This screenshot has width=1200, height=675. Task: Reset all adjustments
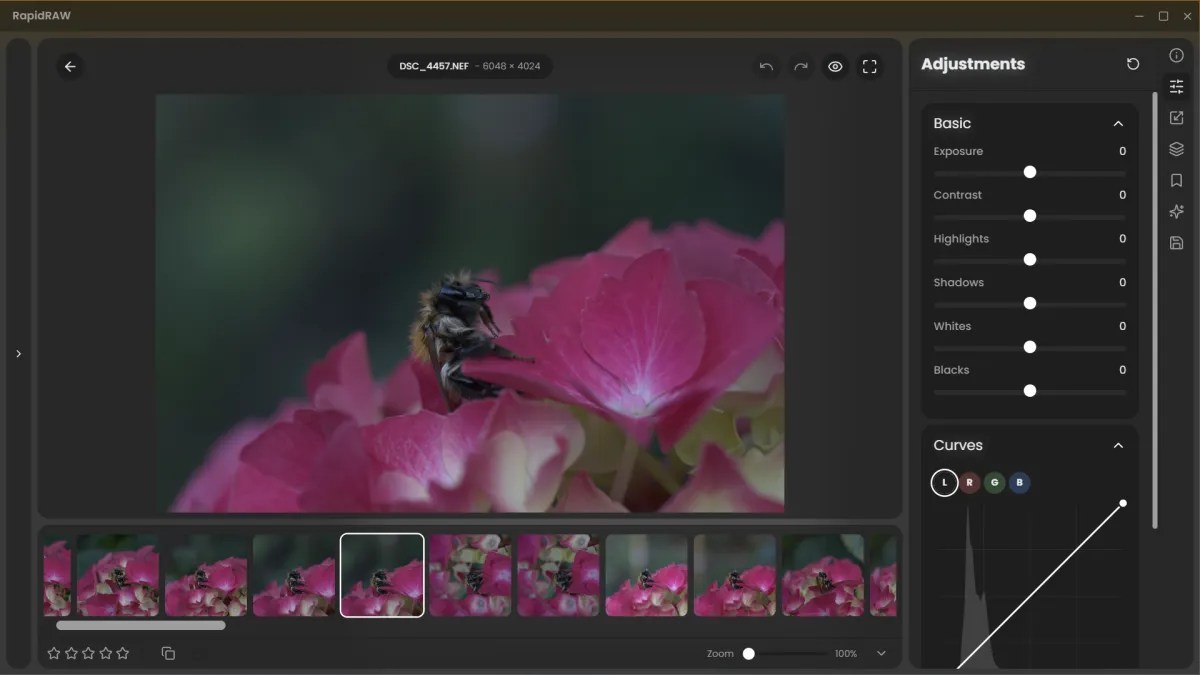coord(1133,64)
